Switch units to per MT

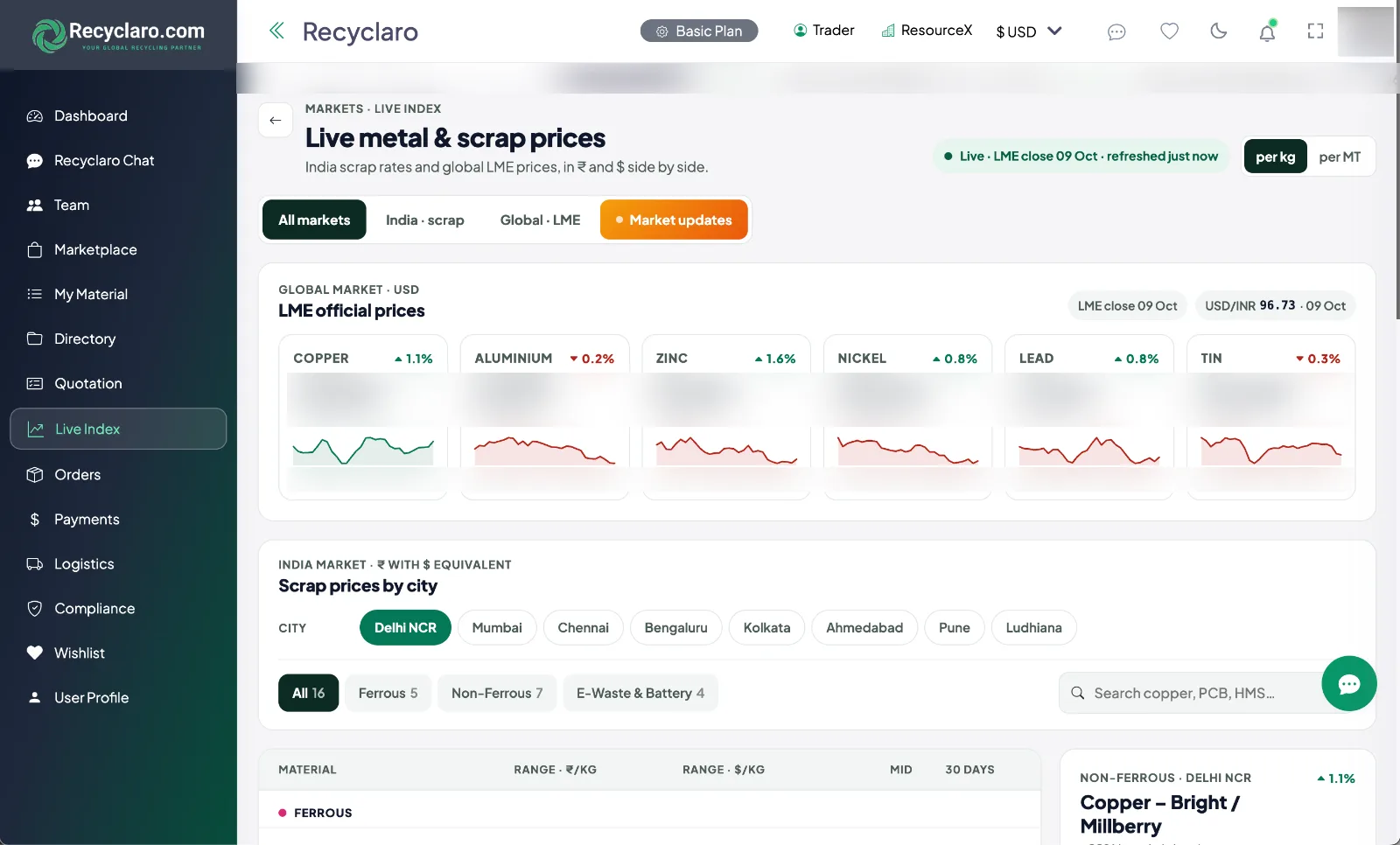pos(1340,157)
